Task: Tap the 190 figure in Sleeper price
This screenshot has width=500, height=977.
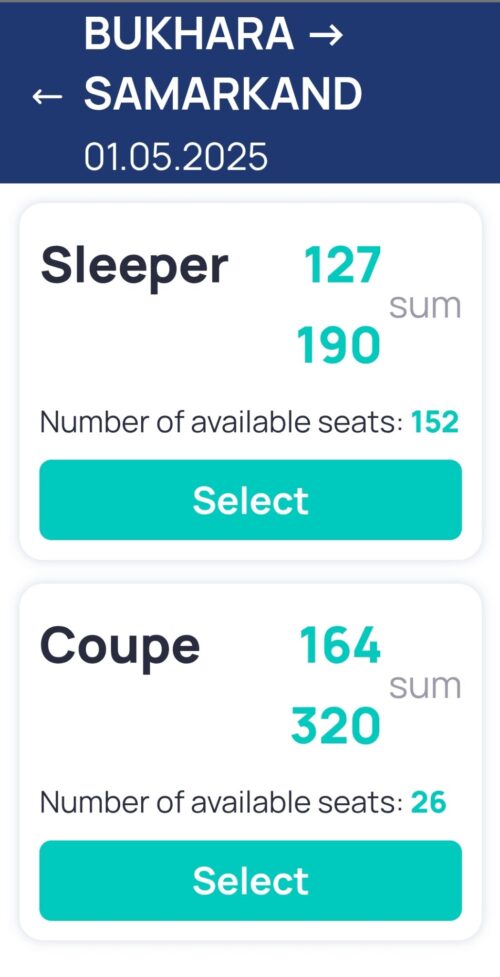Action: [x=338, y=345]
